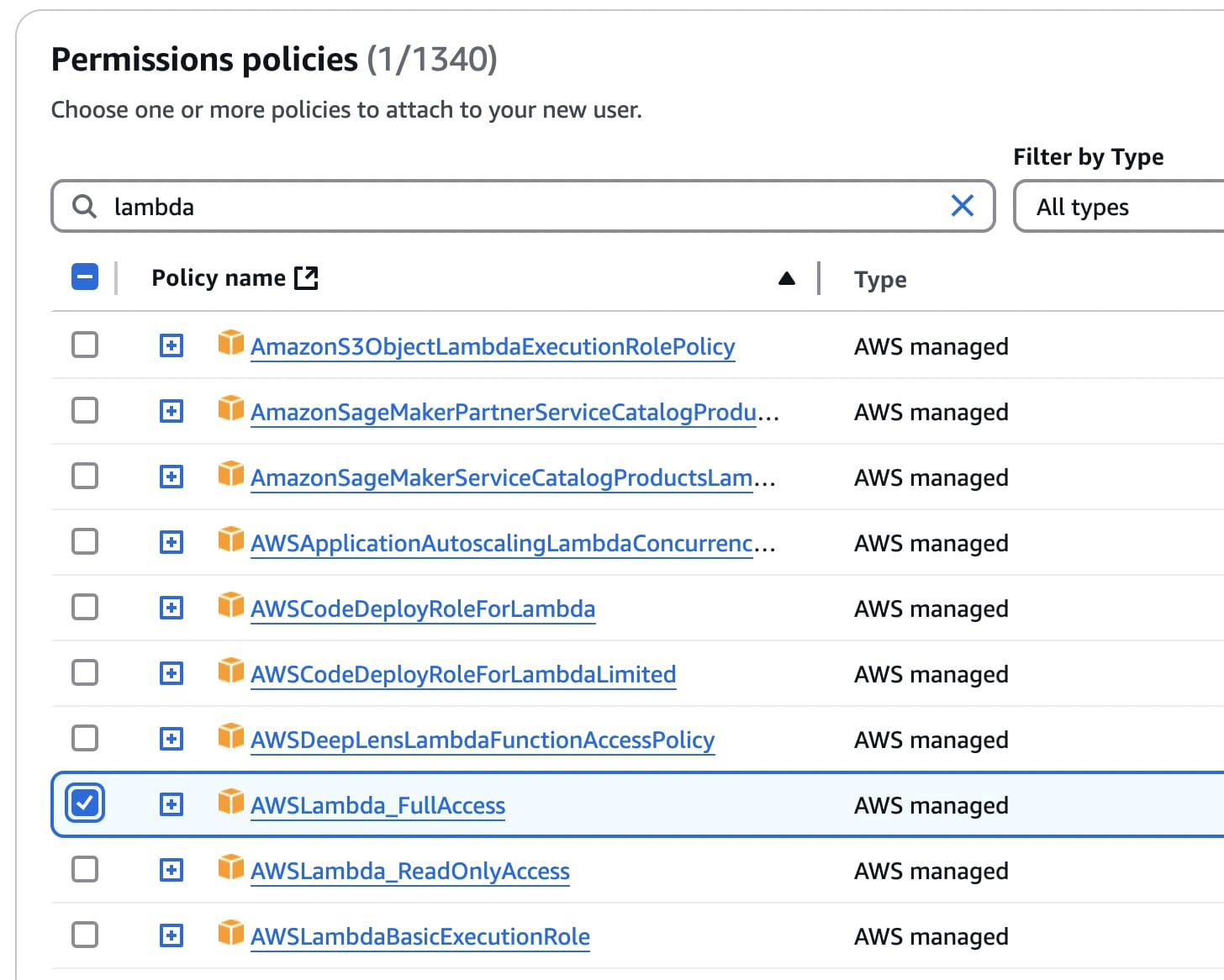1224x980 pixels.
Task: Click the policy icon next to AWSLambda_FullAccess
Action: pos(231,802)
